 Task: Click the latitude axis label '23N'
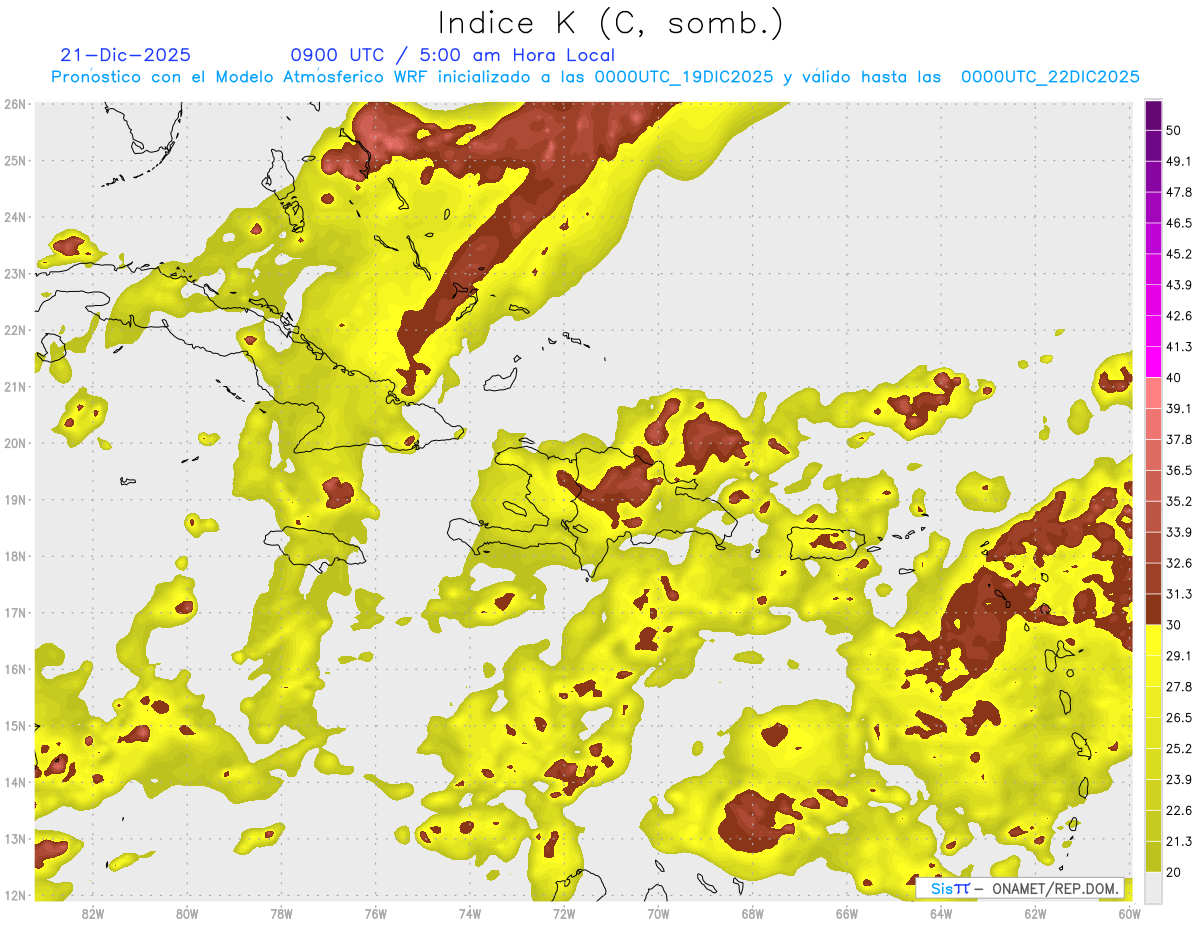coord(15,273)
